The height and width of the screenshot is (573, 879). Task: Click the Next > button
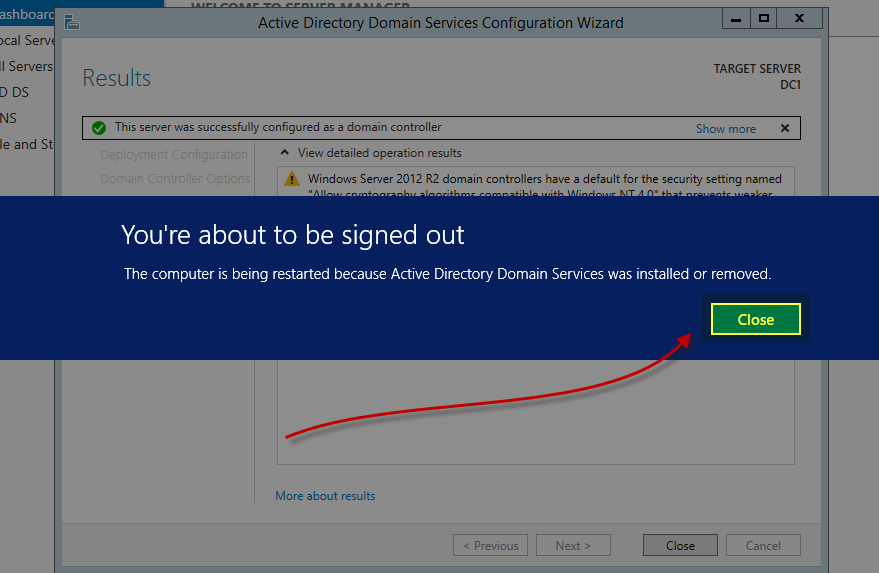coord(573,546)
